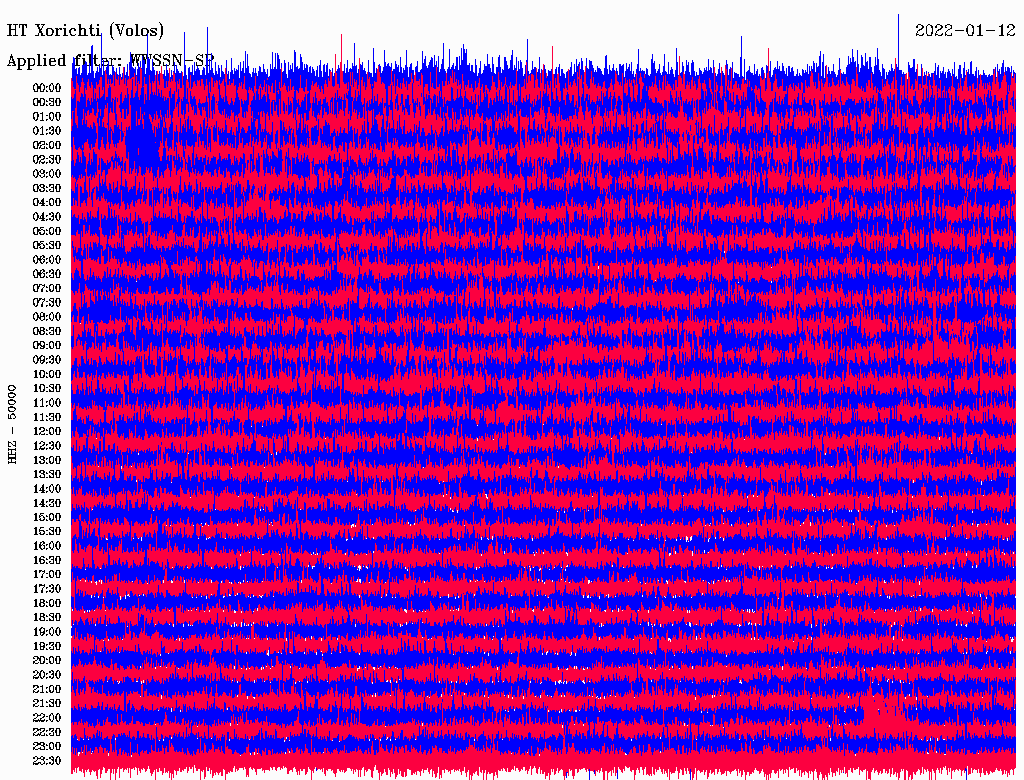
Task: Select the 03:30 time label
Action: coord(47,189)
